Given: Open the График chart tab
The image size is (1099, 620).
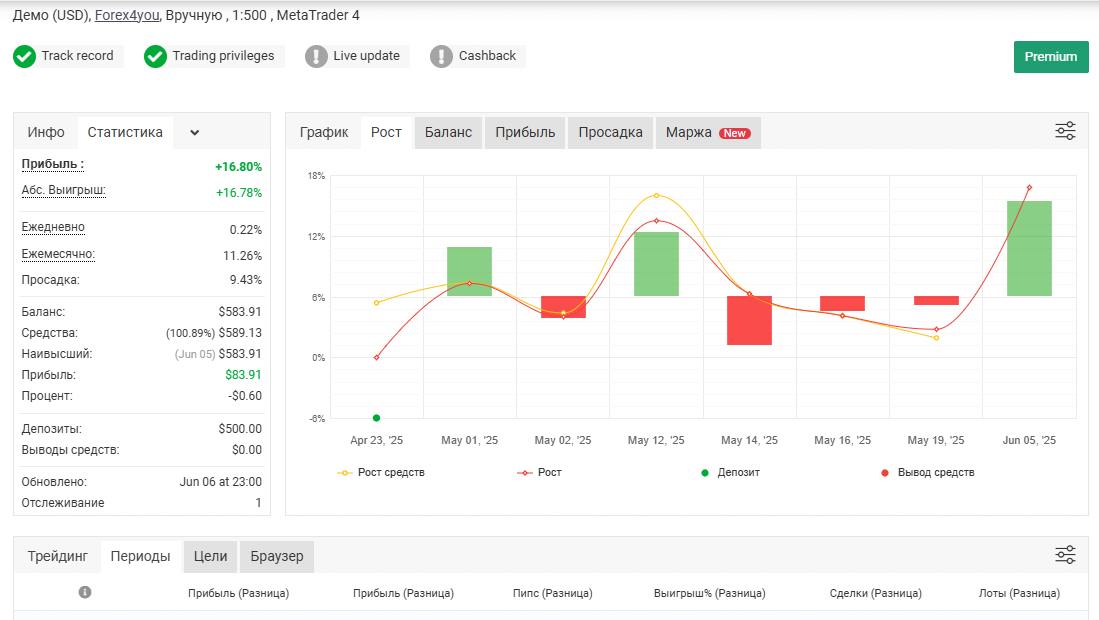Looking at the screenshot, I should pyautogui.click(x=324, y=132).
